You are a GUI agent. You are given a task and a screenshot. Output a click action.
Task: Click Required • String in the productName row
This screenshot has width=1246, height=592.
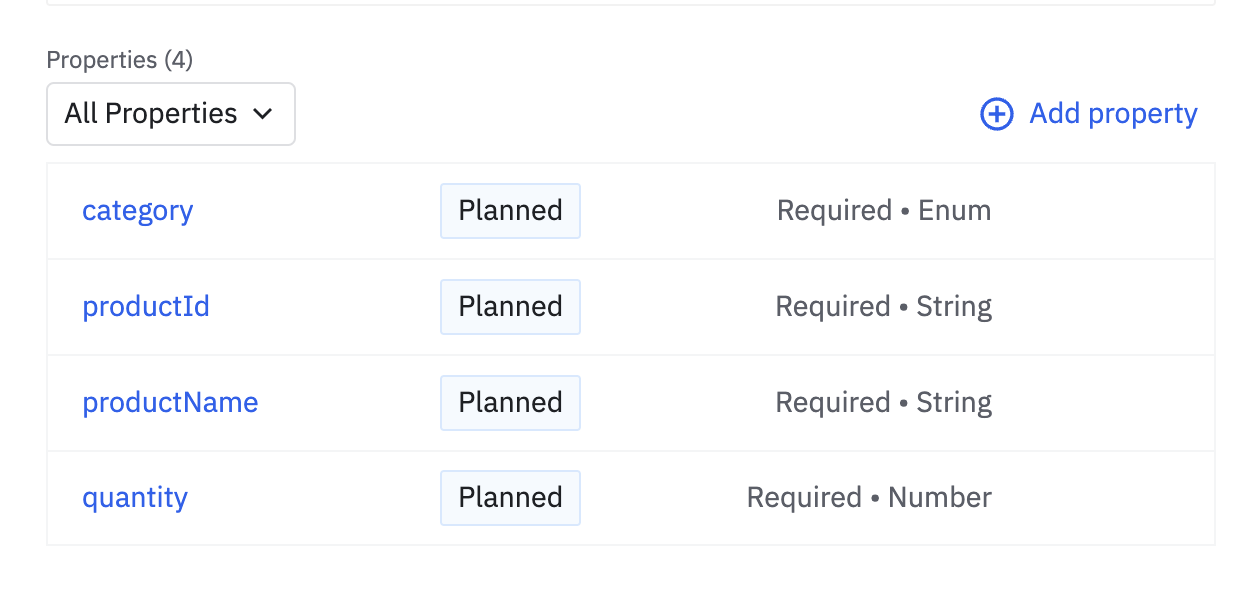point(884,402)
